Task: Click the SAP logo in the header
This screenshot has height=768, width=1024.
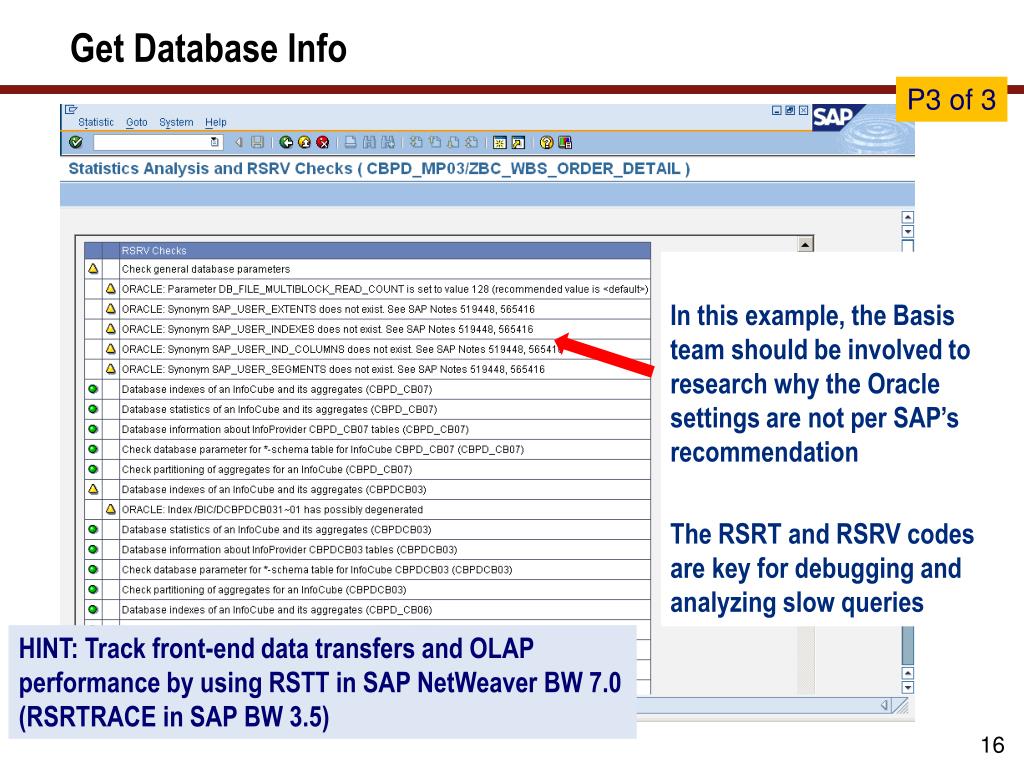Action: [836, 118]
